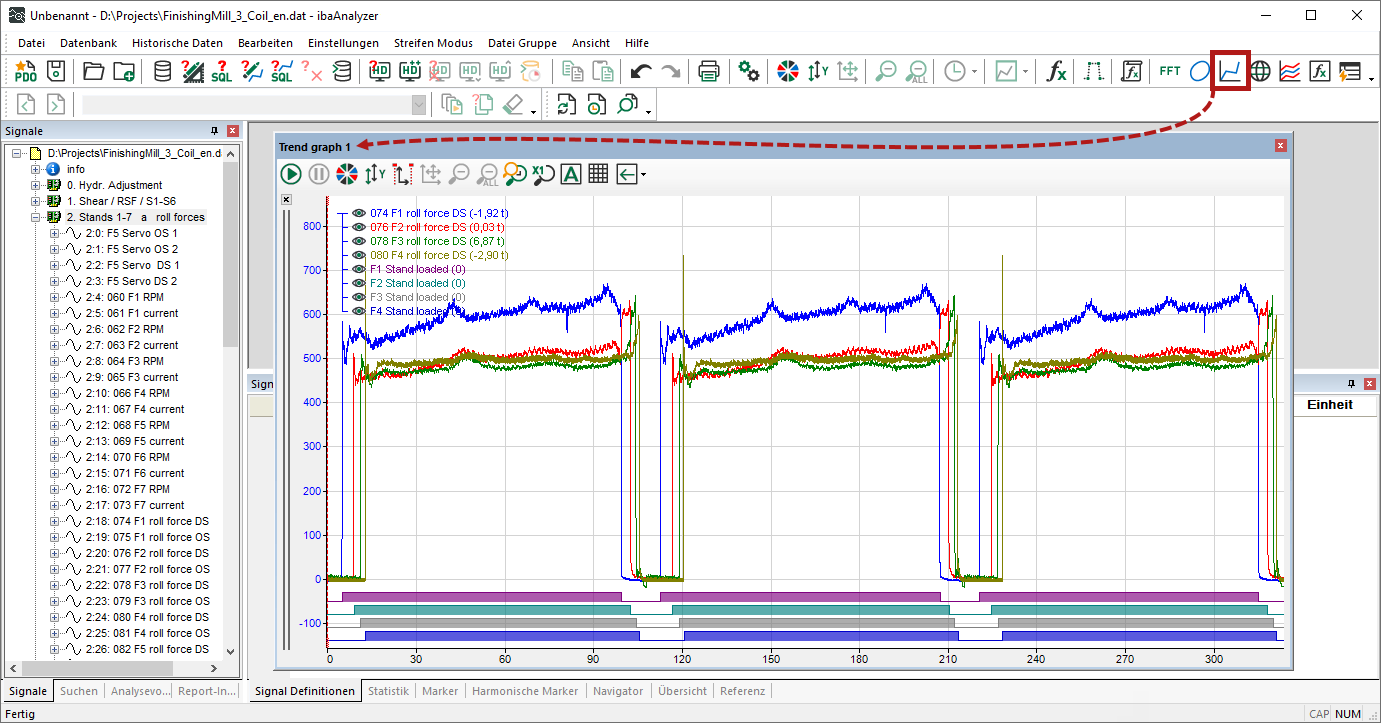1381x723 pixels.
Task: Toggle the grid display icon in trend graph
Action: (x=598, y=174)
